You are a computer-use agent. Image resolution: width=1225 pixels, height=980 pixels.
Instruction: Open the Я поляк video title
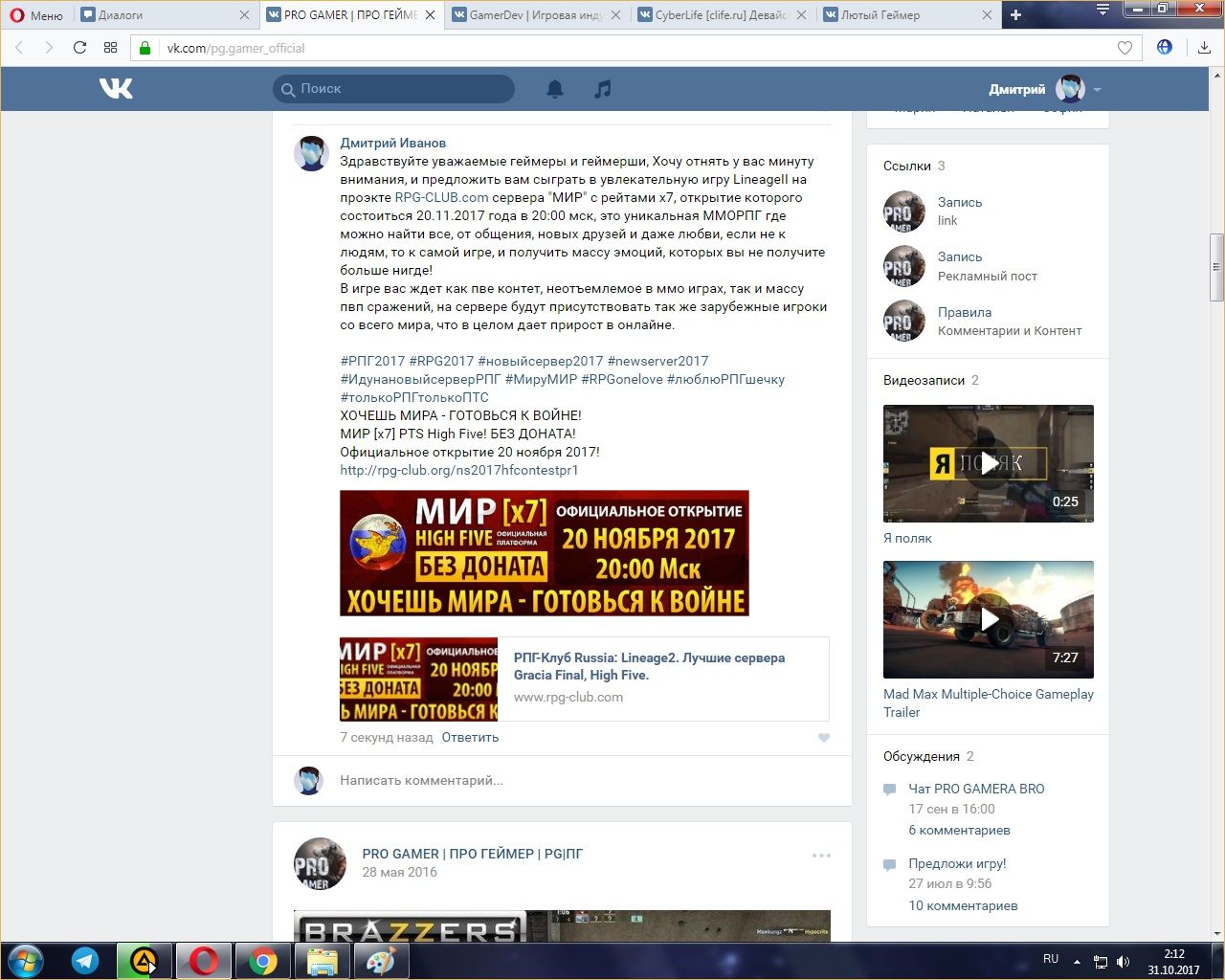click(907, 539)
